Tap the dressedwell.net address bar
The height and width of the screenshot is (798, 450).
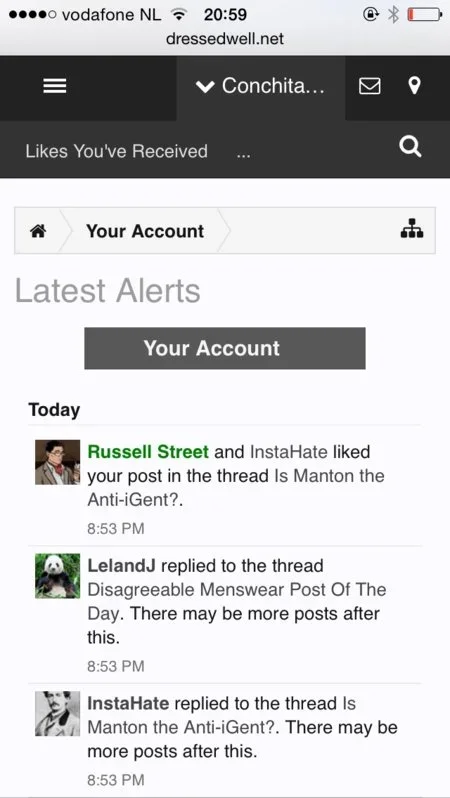tap(225, 39)
